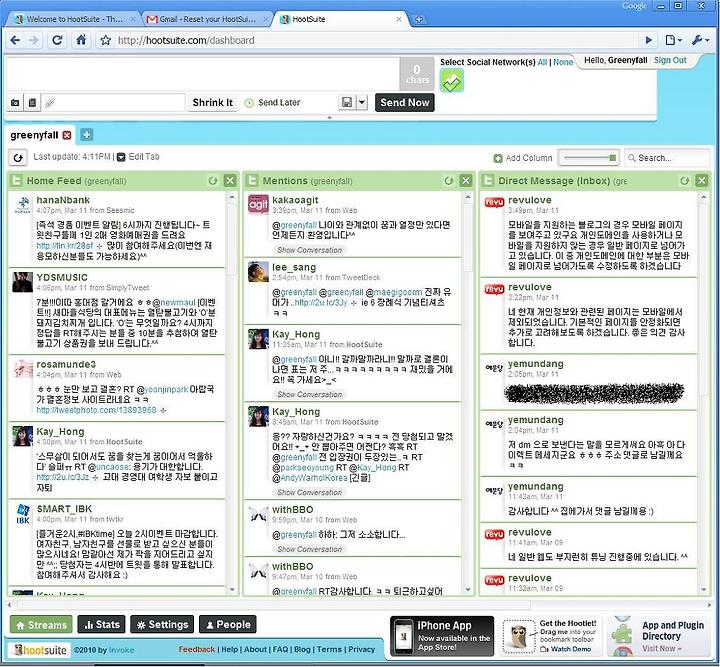Click the paperclip link icon
Viewport: 720px width, 667px height.
(x=50, y=103)
